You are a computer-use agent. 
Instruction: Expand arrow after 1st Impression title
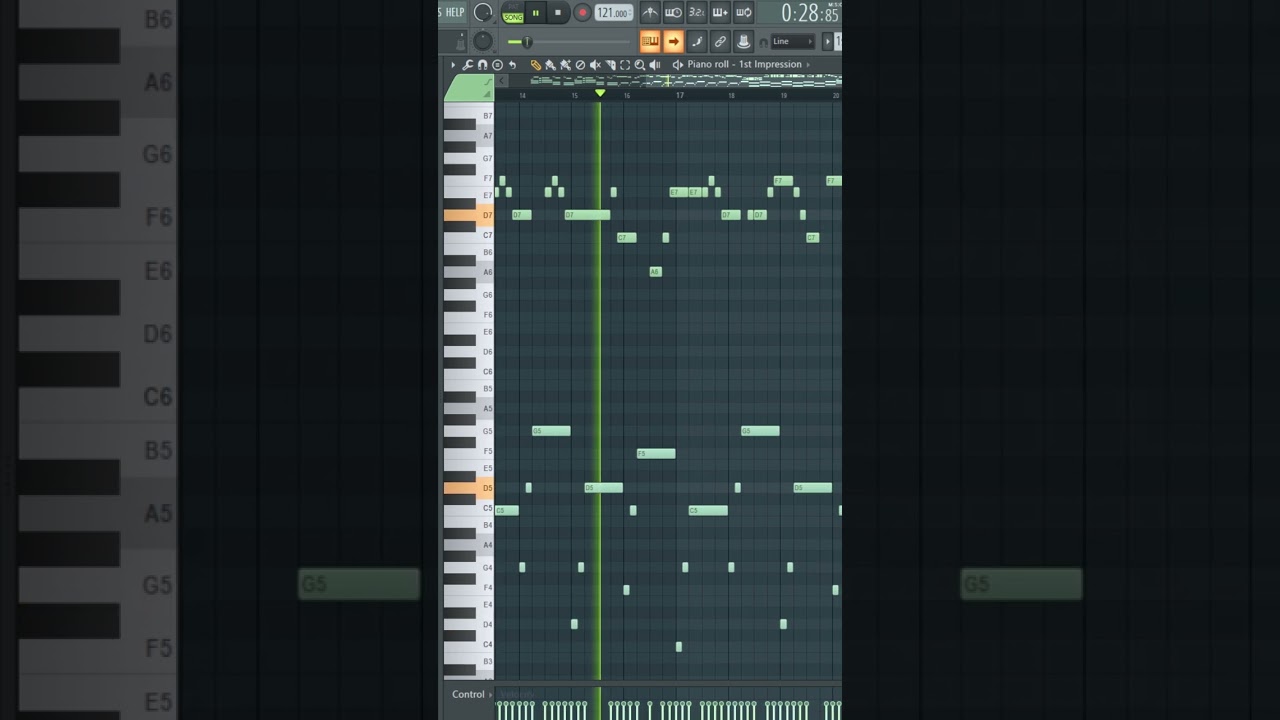(x=808, y=65)
